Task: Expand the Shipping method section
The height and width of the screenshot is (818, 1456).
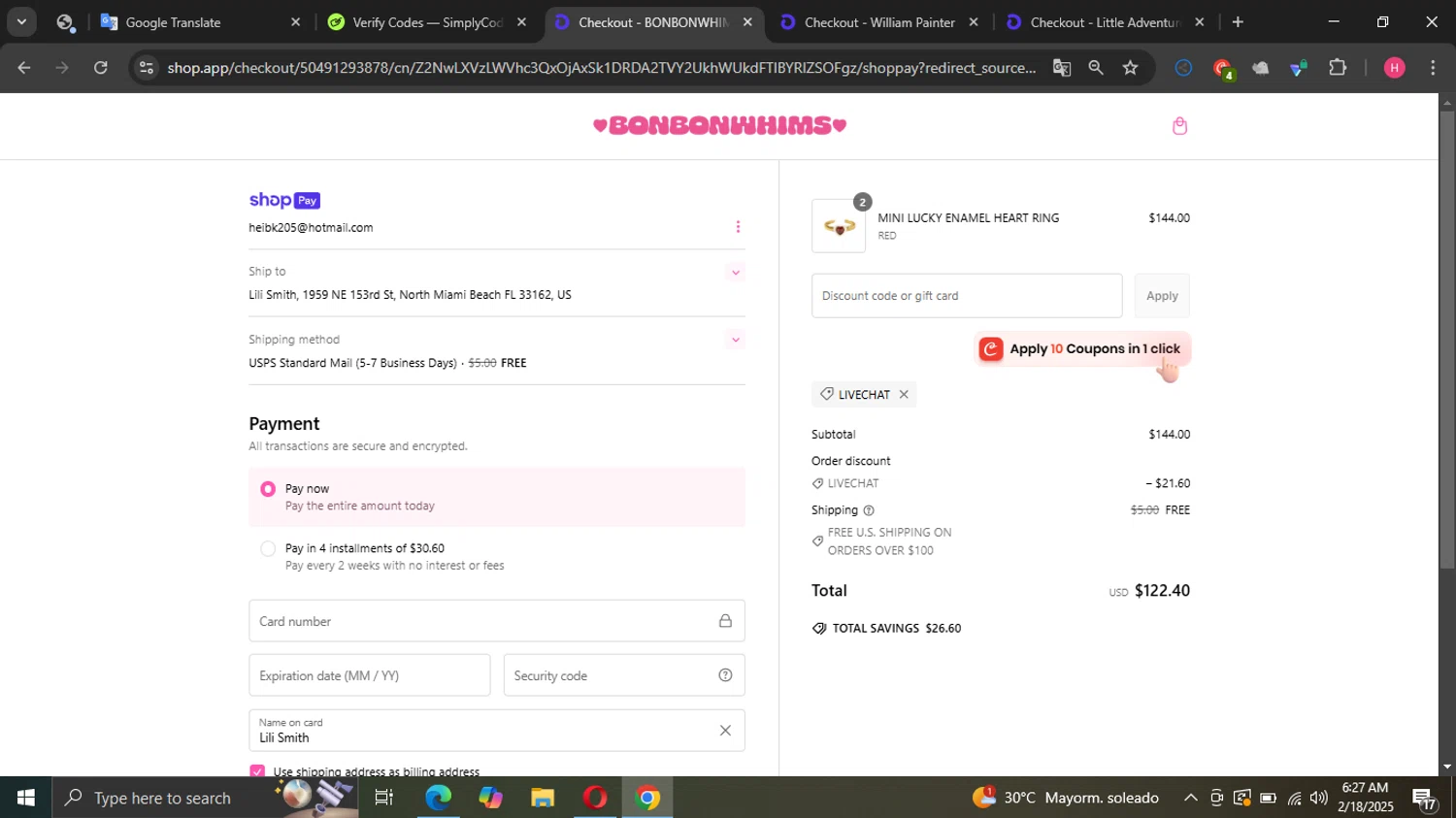Action: [x=736, y=340]
